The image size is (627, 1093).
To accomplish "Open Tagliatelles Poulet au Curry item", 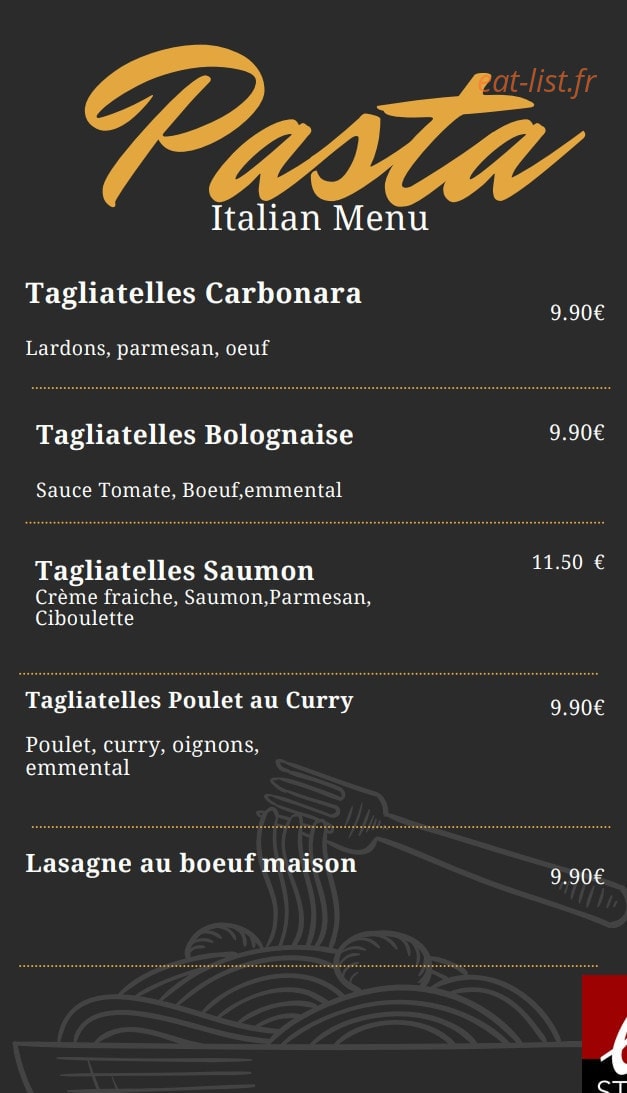I will coord(189,701).
